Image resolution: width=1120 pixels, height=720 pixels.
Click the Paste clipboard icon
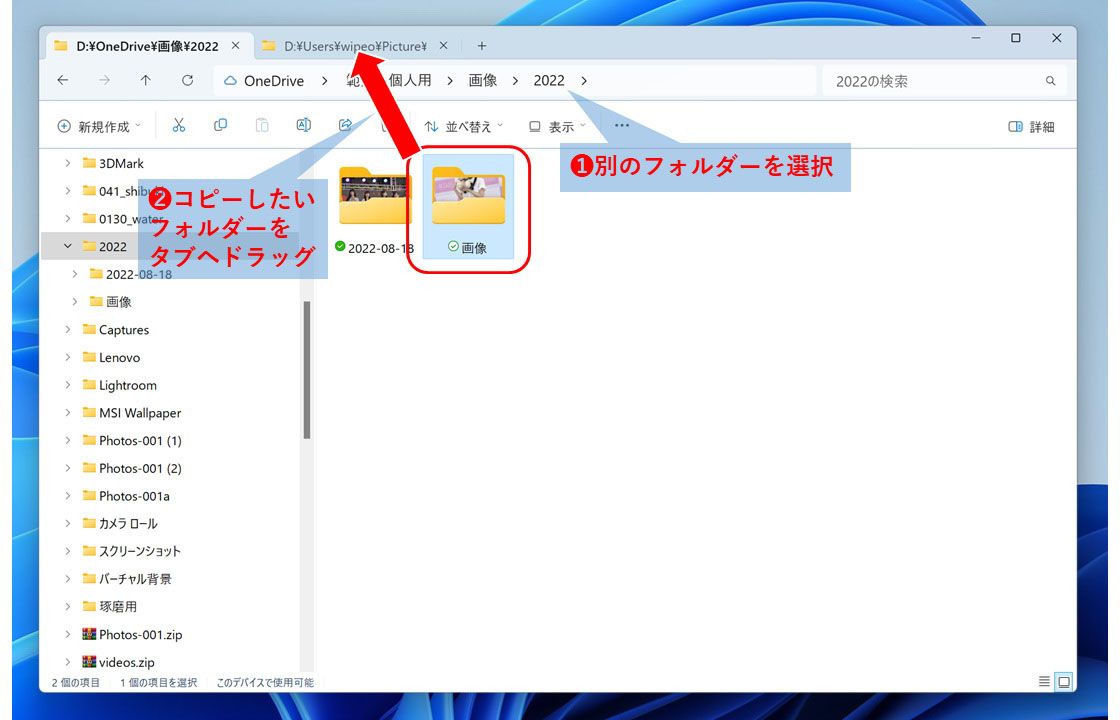262,126
